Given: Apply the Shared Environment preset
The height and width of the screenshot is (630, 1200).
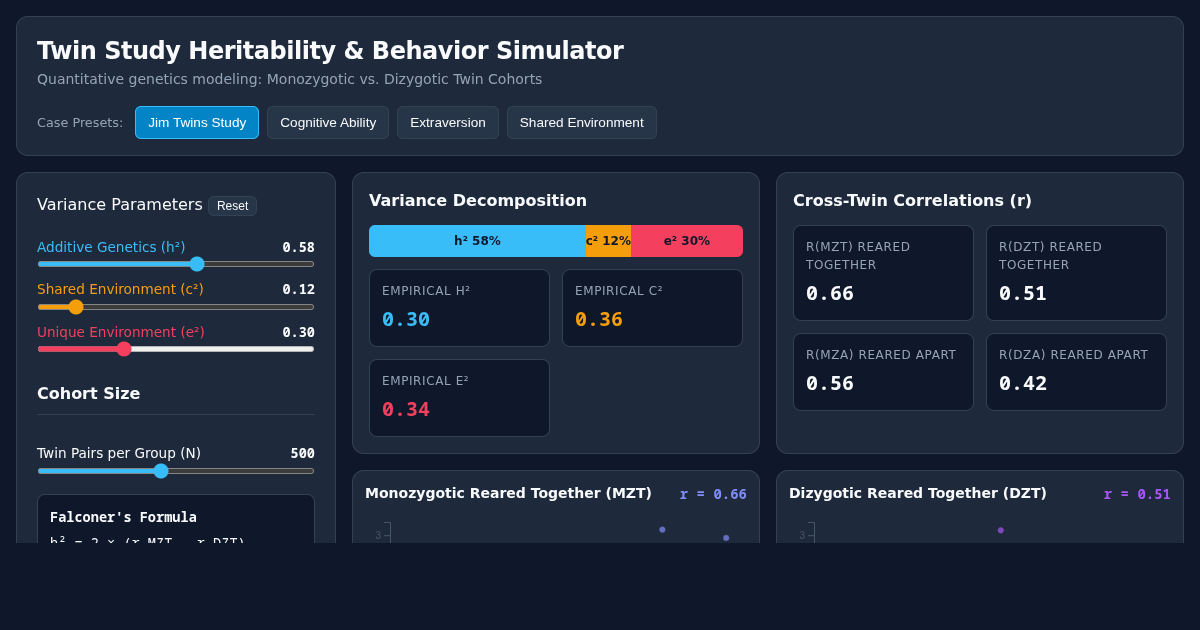Looking at the screenshot, I should point(582,123).
